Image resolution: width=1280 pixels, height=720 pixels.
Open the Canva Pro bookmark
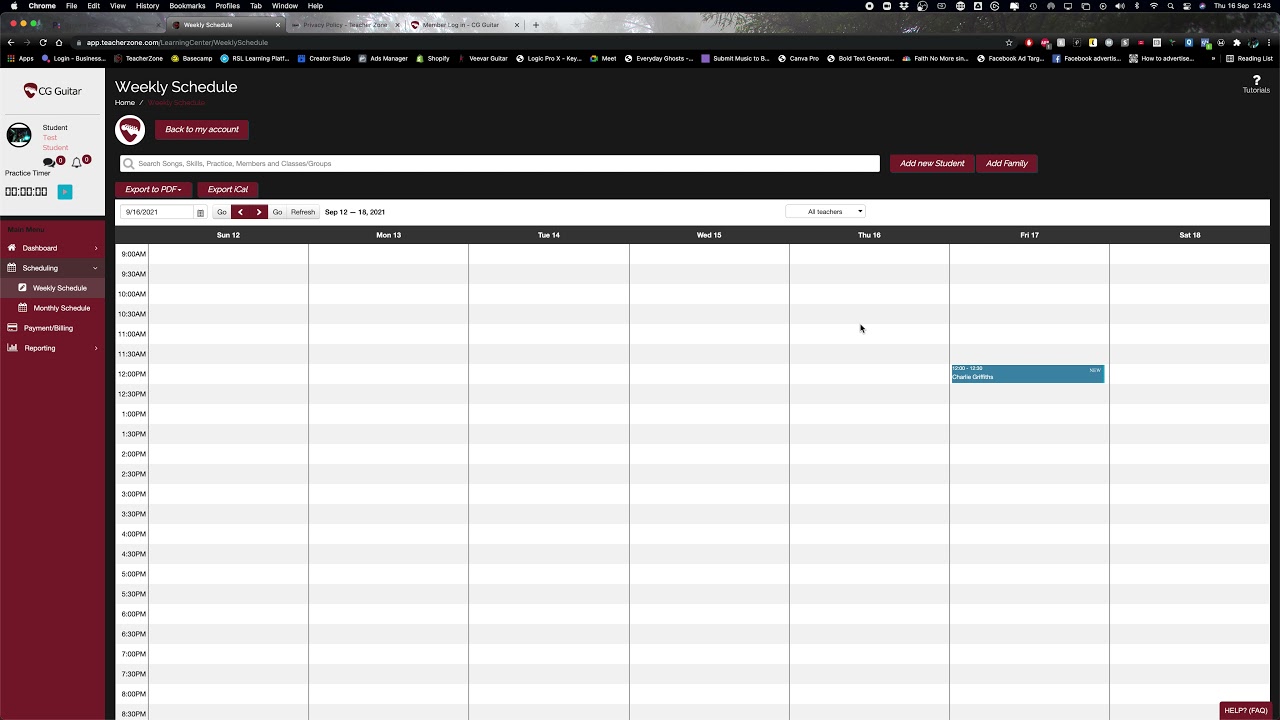coord(798,59)
